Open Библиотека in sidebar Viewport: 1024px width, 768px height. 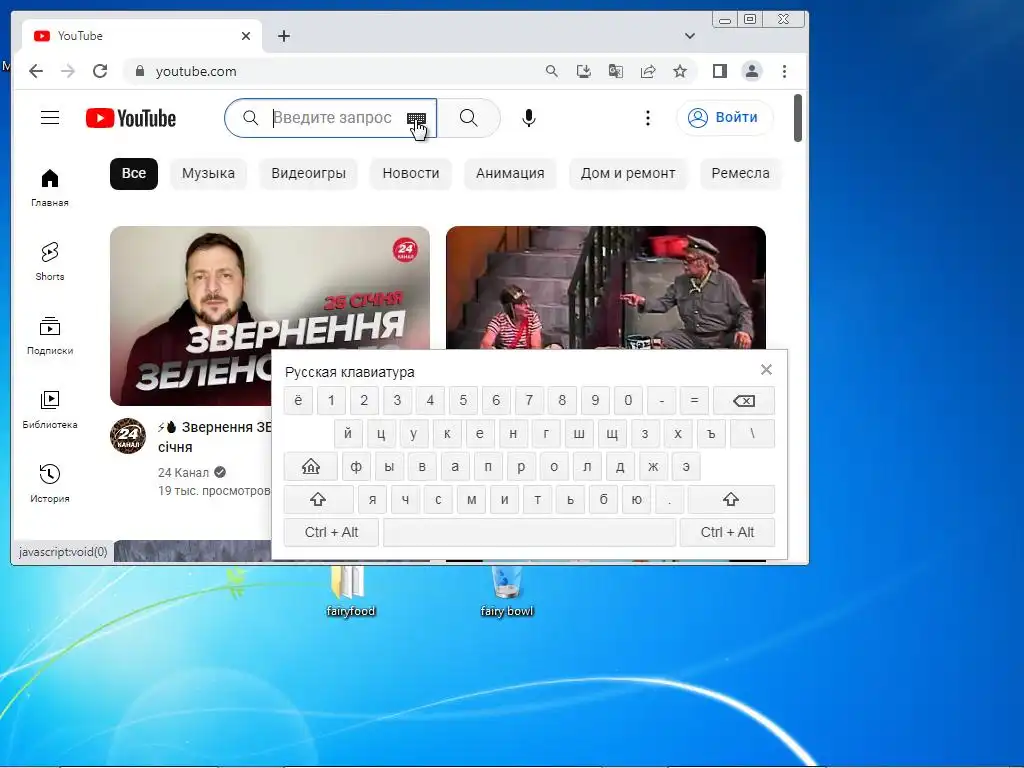pyautogui.click(x=50, y=409)
